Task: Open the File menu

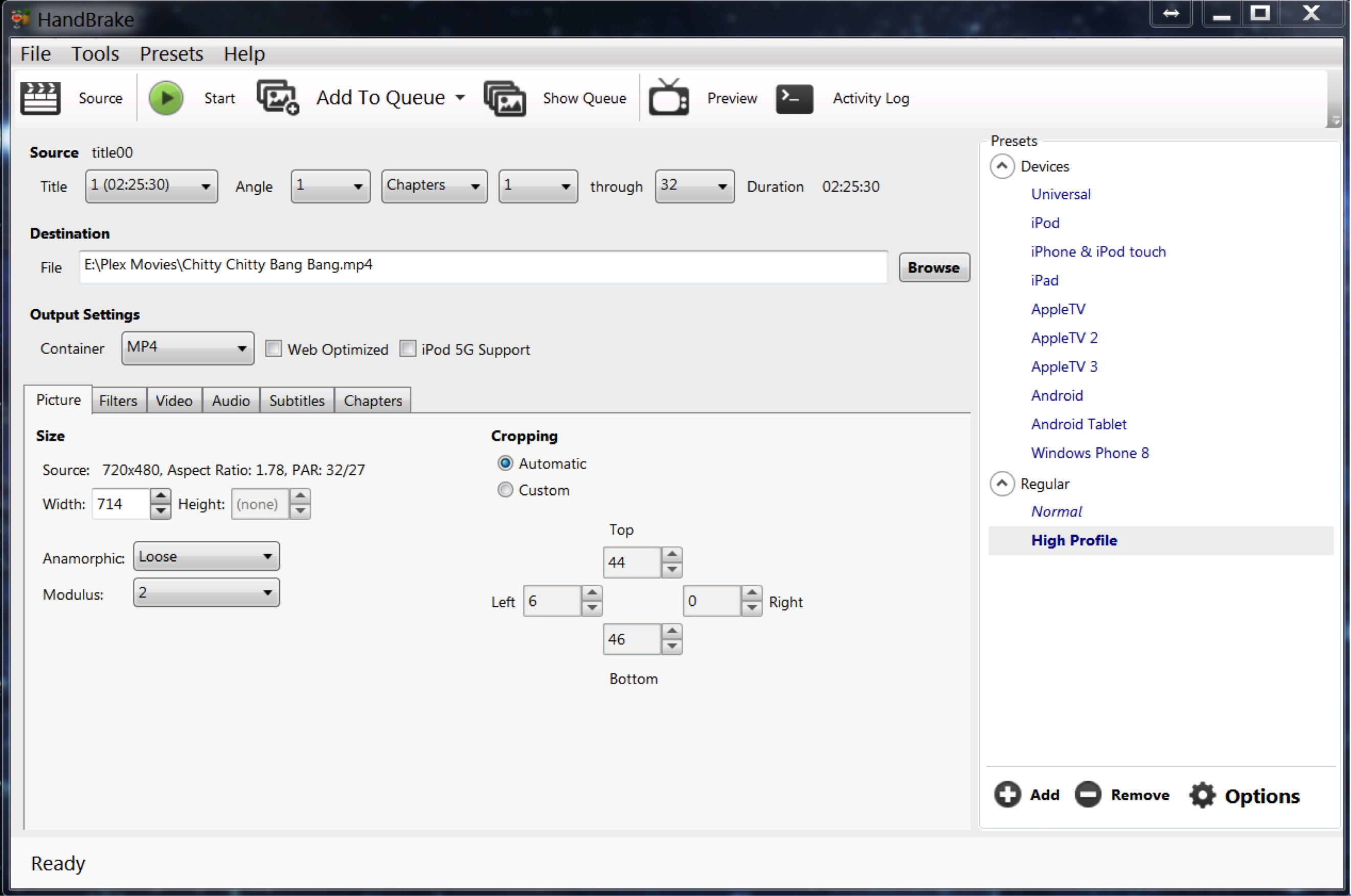Action: [35, 54]
